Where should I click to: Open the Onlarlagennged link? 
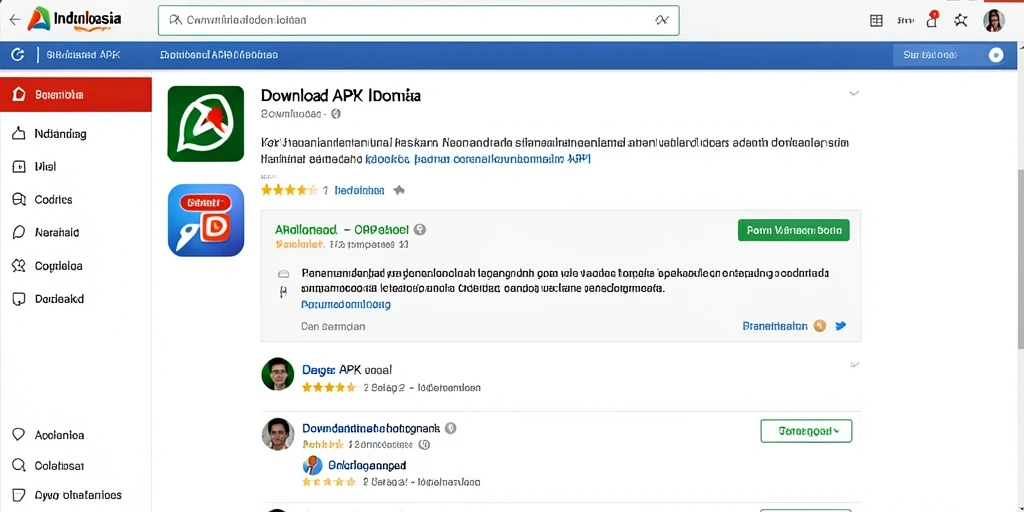click(367, 466)
